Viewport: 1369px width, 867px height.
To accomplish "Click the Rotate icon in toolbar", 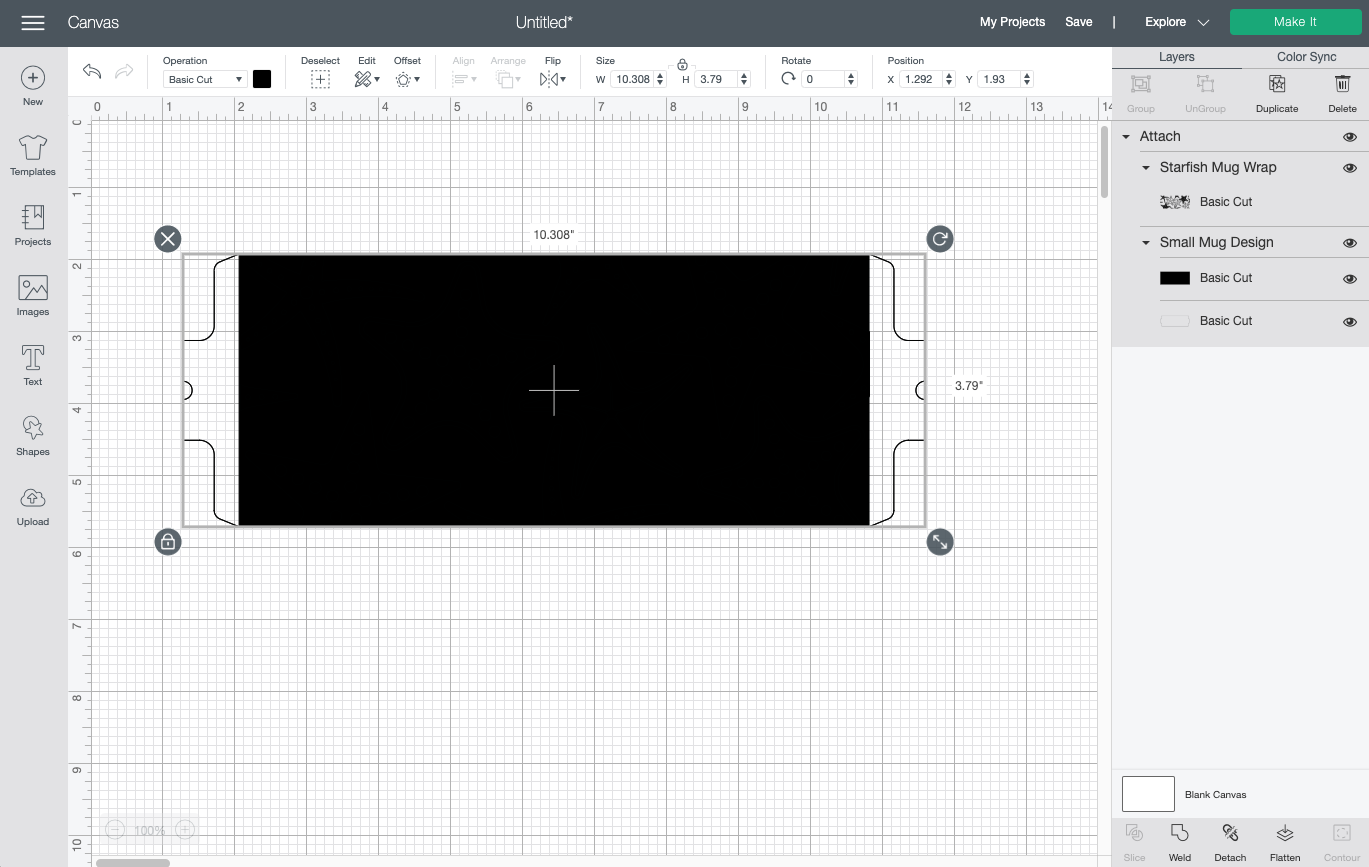I will 788,79.
